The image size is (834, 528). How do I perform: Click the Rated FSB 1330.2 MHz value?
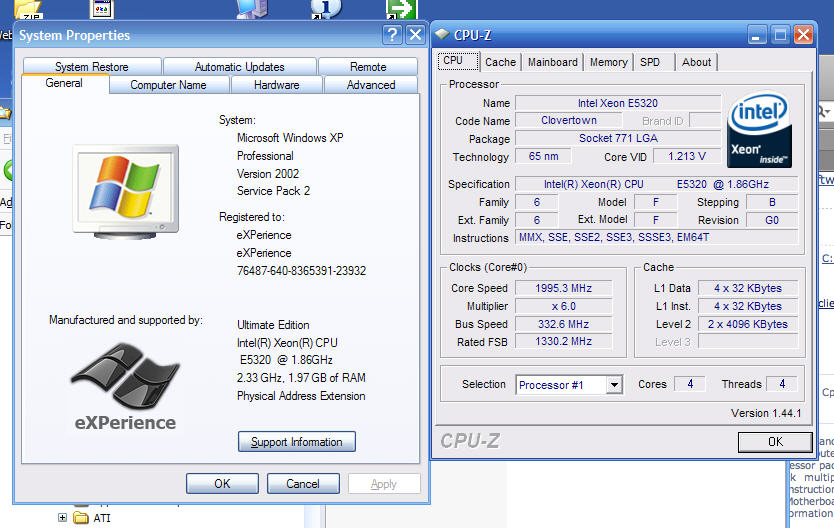563,341
